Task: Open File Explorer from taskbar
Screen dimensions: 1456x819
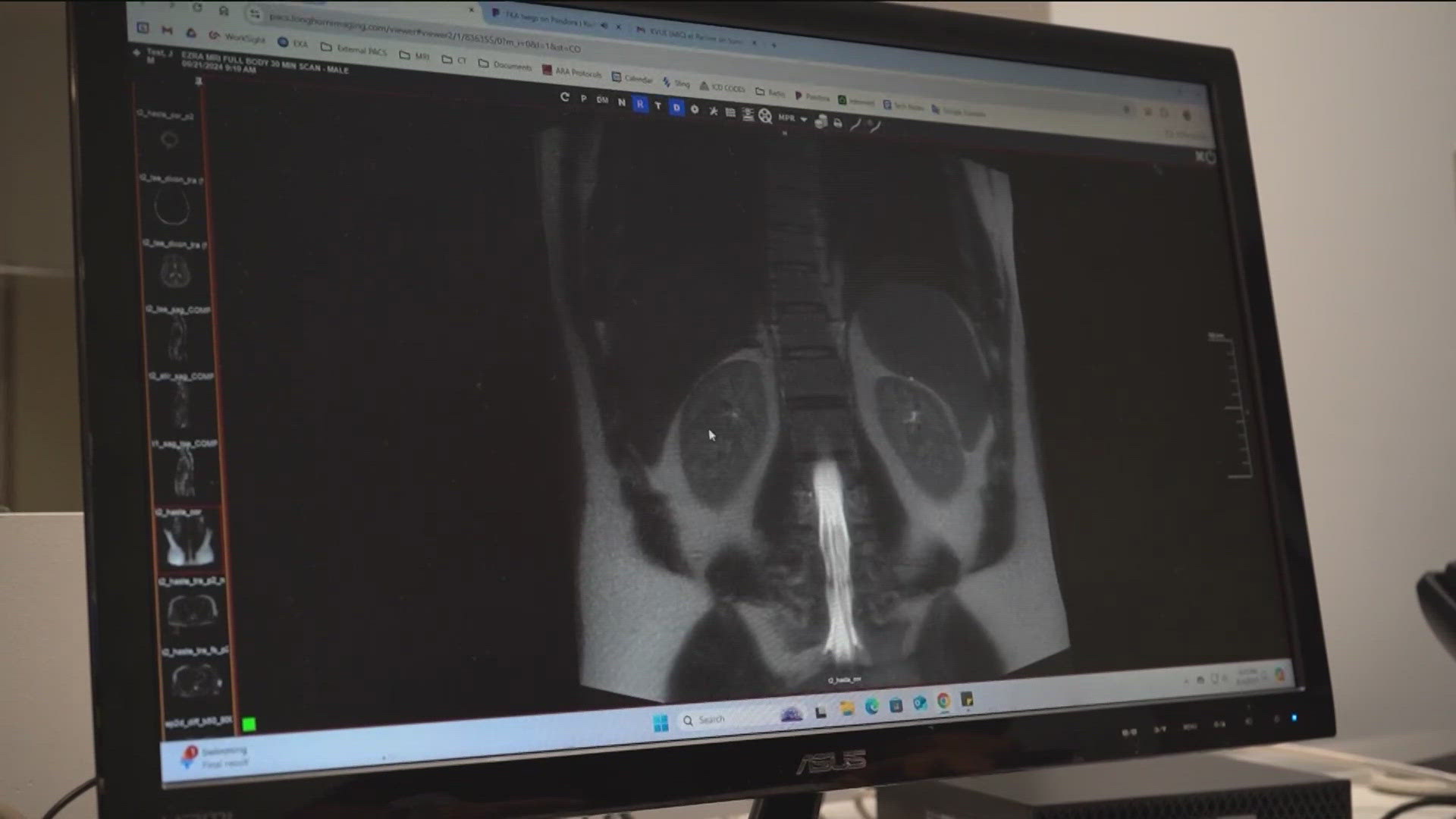Action: point(846,708)
